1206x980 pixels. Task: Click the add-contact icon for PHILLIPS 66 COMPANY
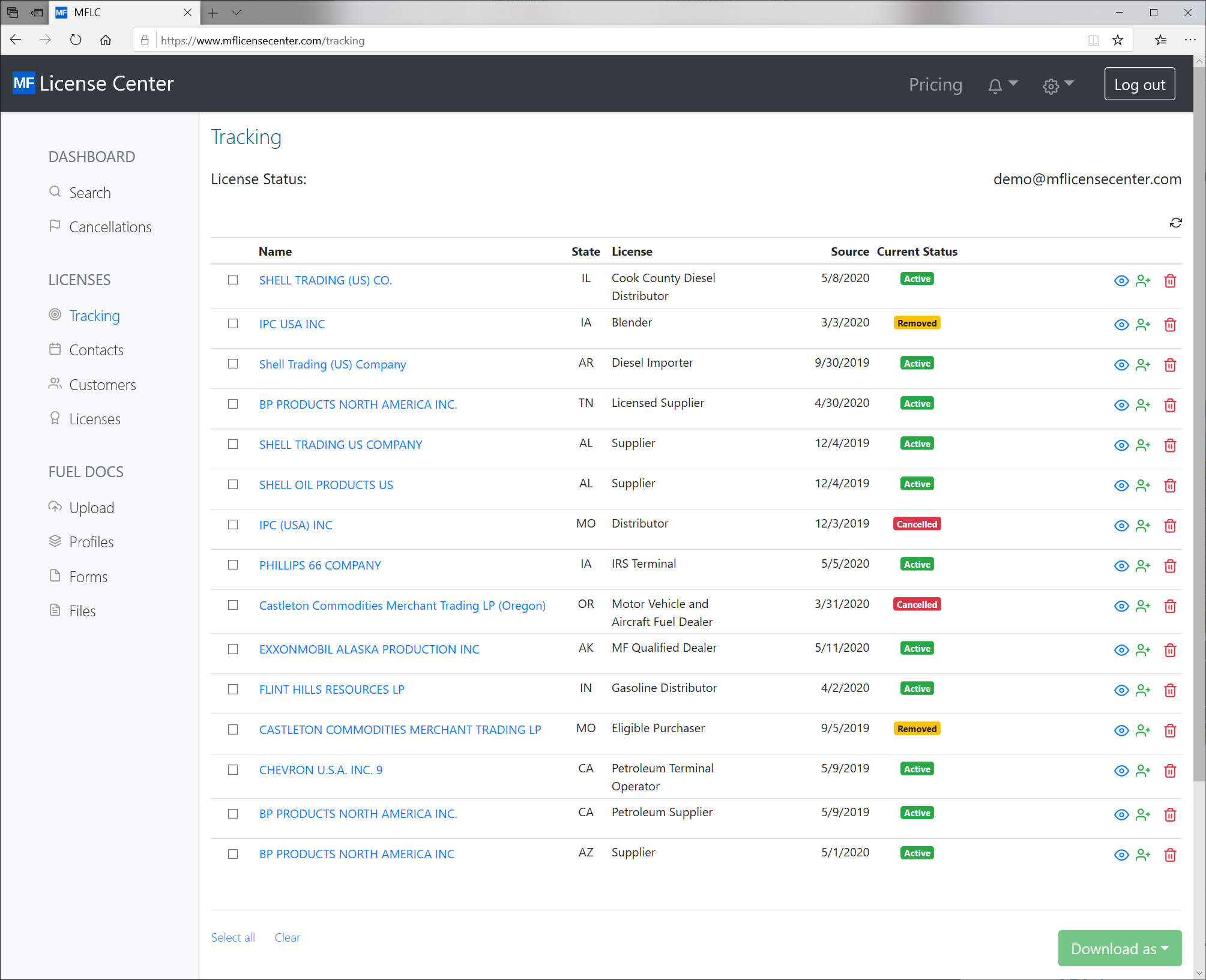1143,566
